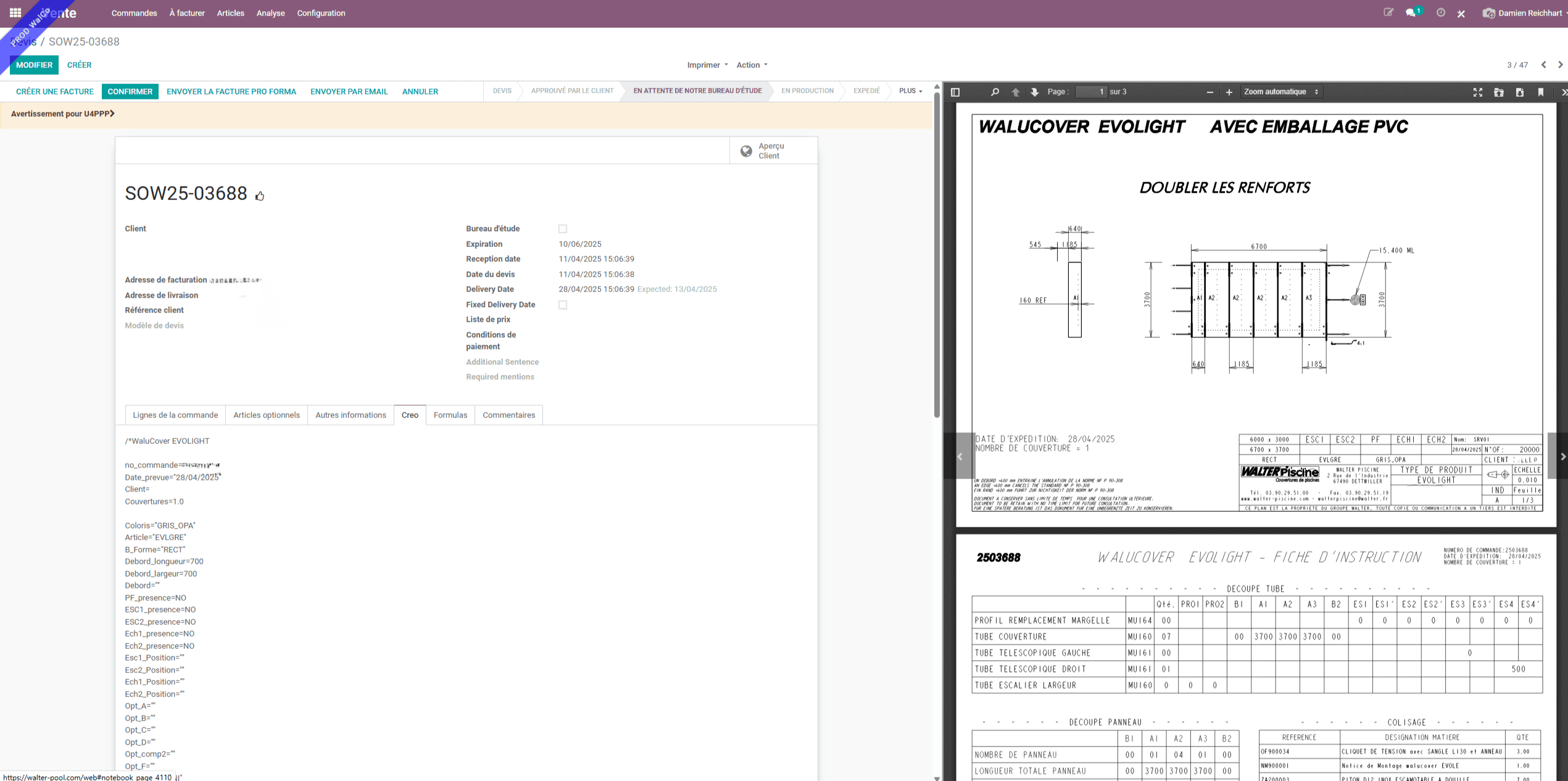1568x781 pixels.
Task: Click expiration date 10/06/2025
Action: (x=580, y=244)
